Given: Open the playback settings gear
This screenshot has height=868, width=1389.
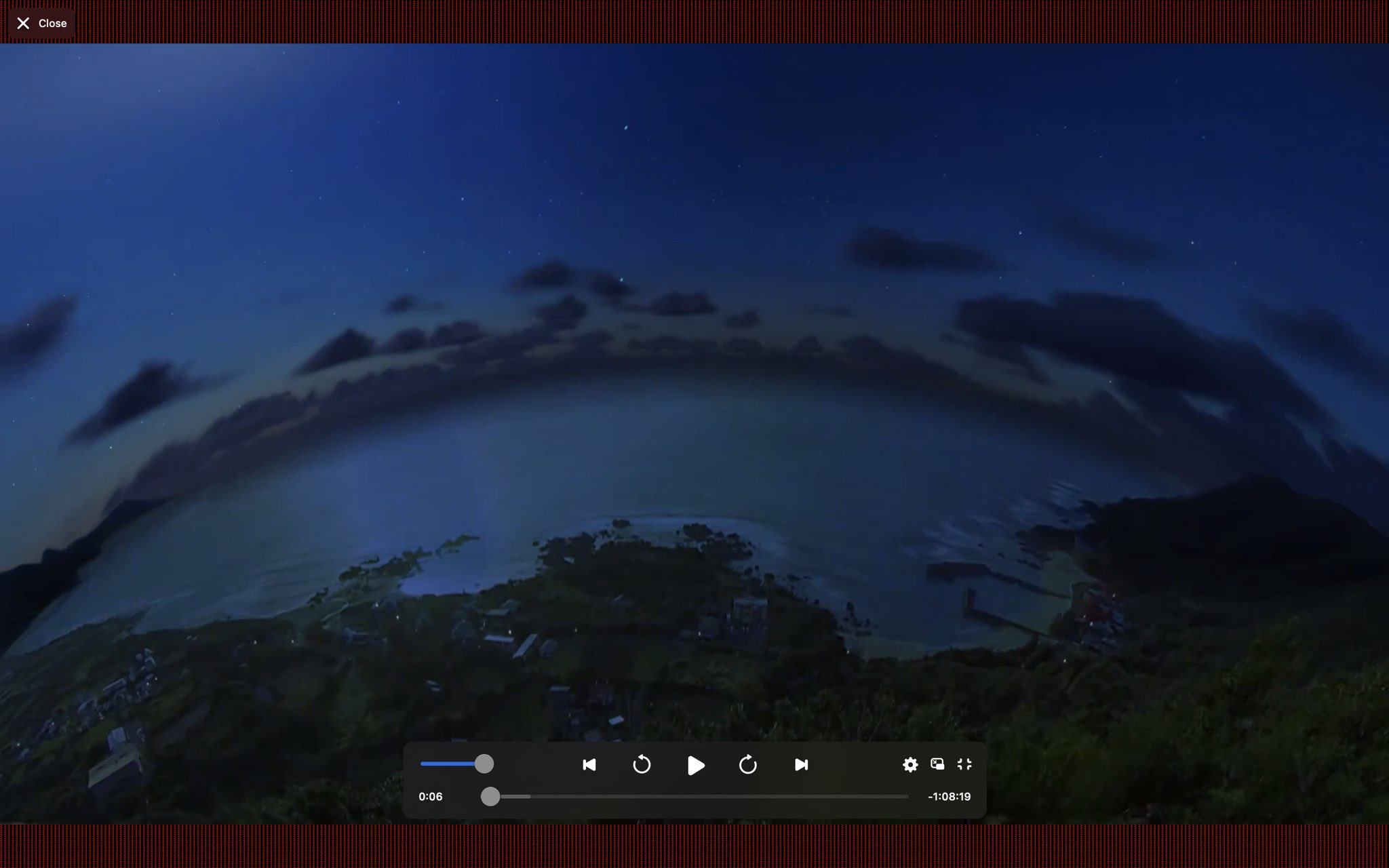Looking at the screenshot, I should click(910, 765).
